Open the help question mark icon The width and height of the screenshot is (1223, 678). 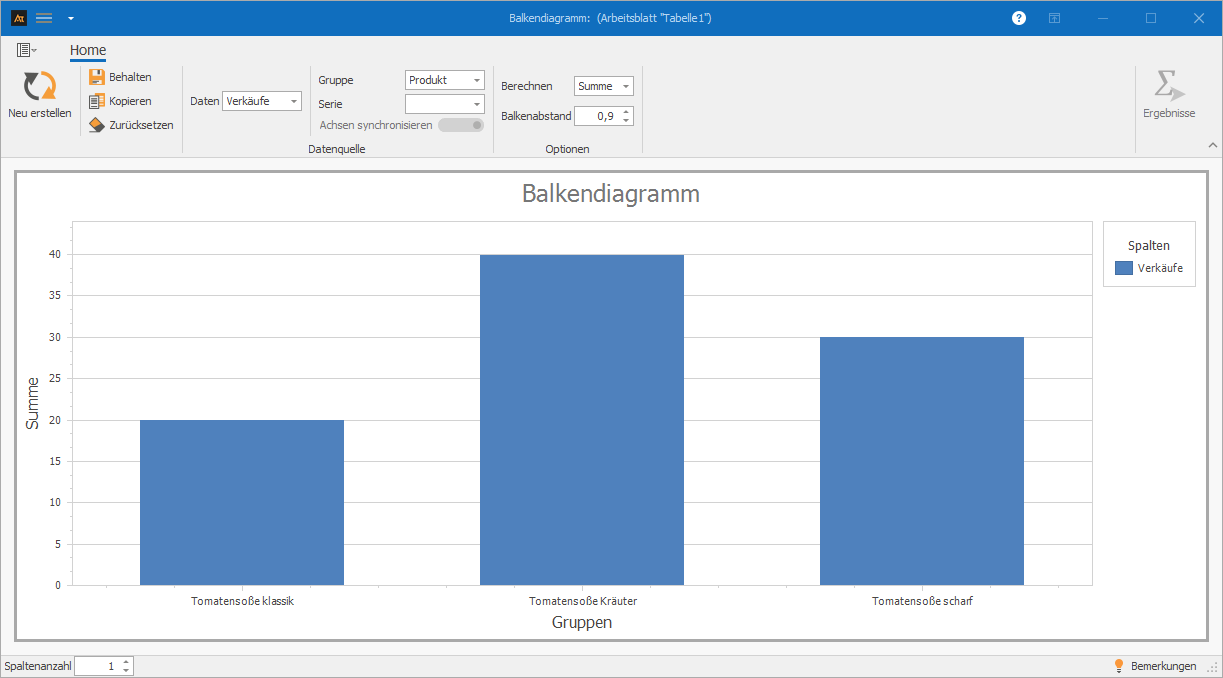[1019, 18]
